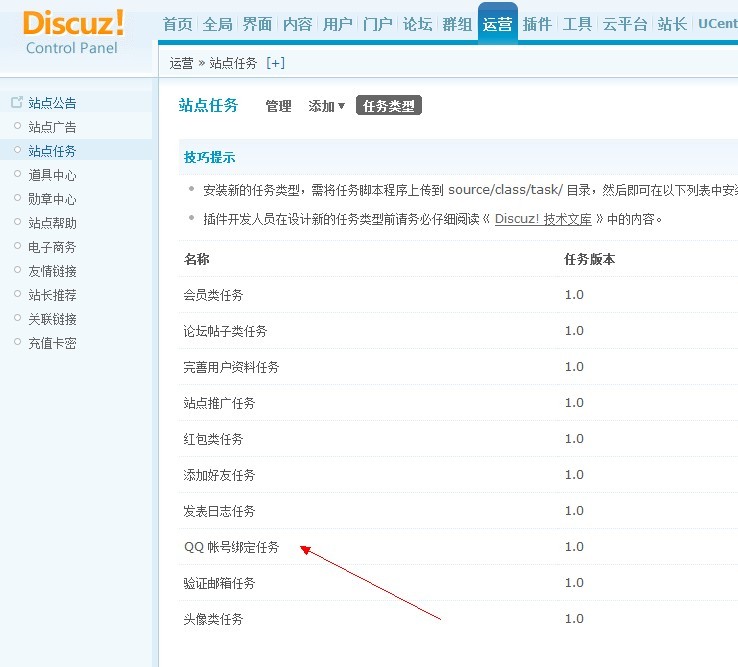Open 站点广告 in the sidebar
The image size is (738, 667).
pyautogui.click(x=52, y=127)
